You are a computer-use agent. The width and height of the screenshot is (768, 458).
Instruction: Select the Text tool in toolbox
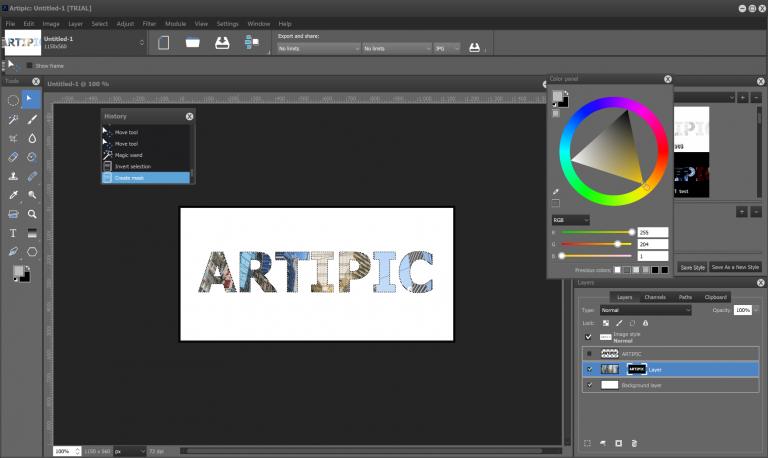tap(13, 233)
